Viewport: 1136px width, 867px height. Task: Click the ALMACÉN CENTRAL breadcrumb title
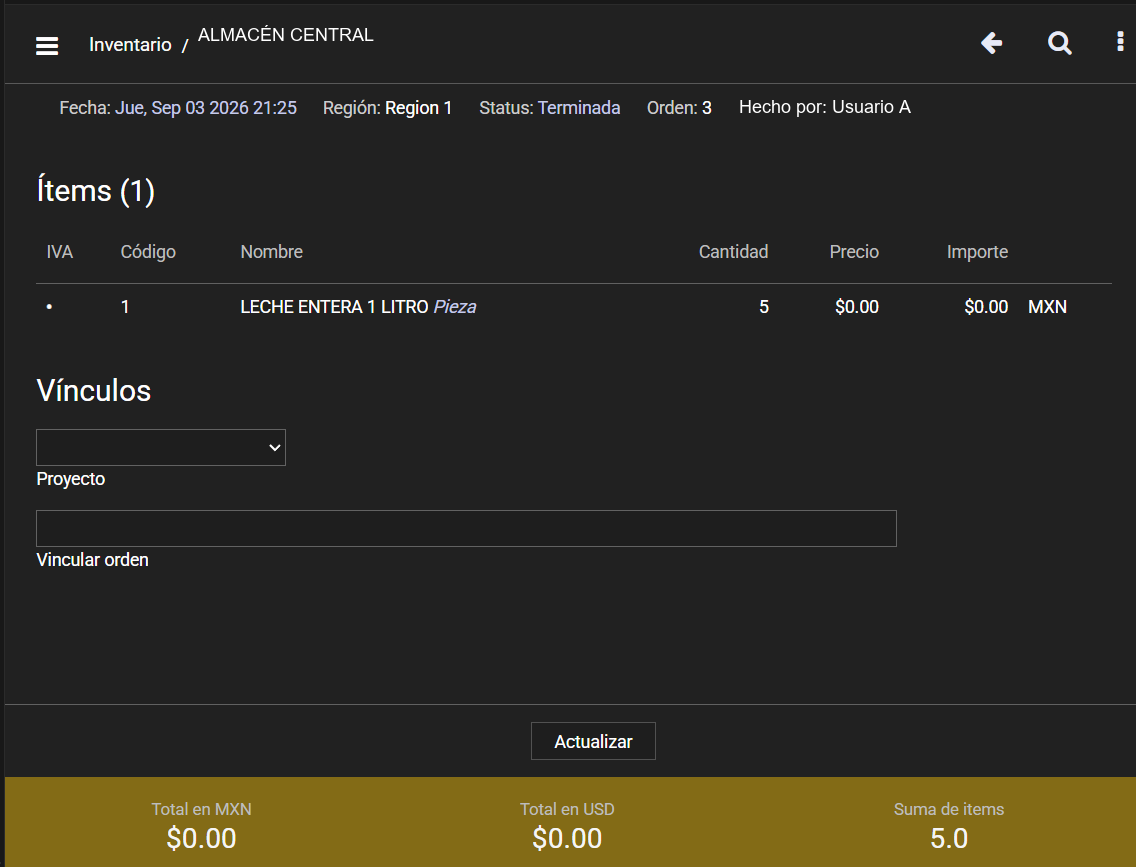[x=285, y=35]
